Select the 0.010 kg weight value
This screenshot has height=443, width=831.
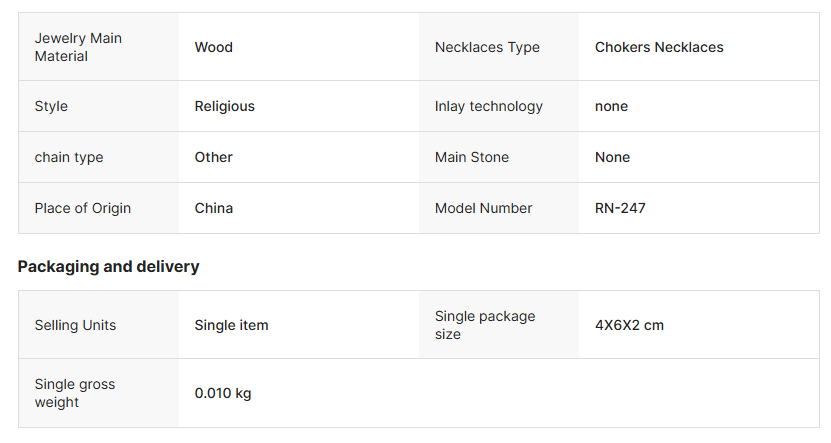tap(223, 393)
